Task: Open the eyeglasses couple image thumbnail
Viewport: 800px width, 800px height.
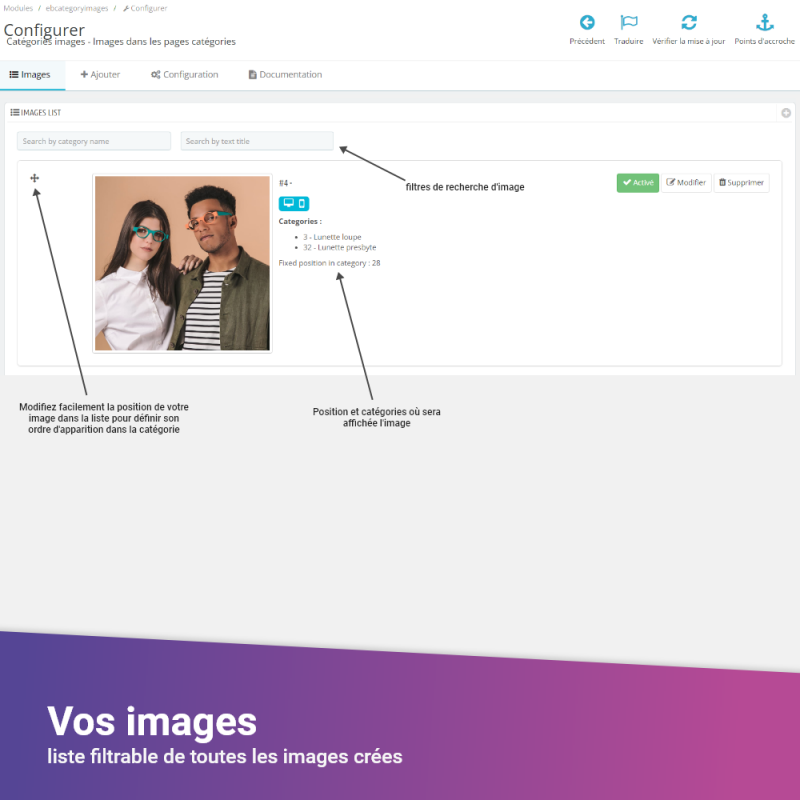Action: tap(181, 263)
